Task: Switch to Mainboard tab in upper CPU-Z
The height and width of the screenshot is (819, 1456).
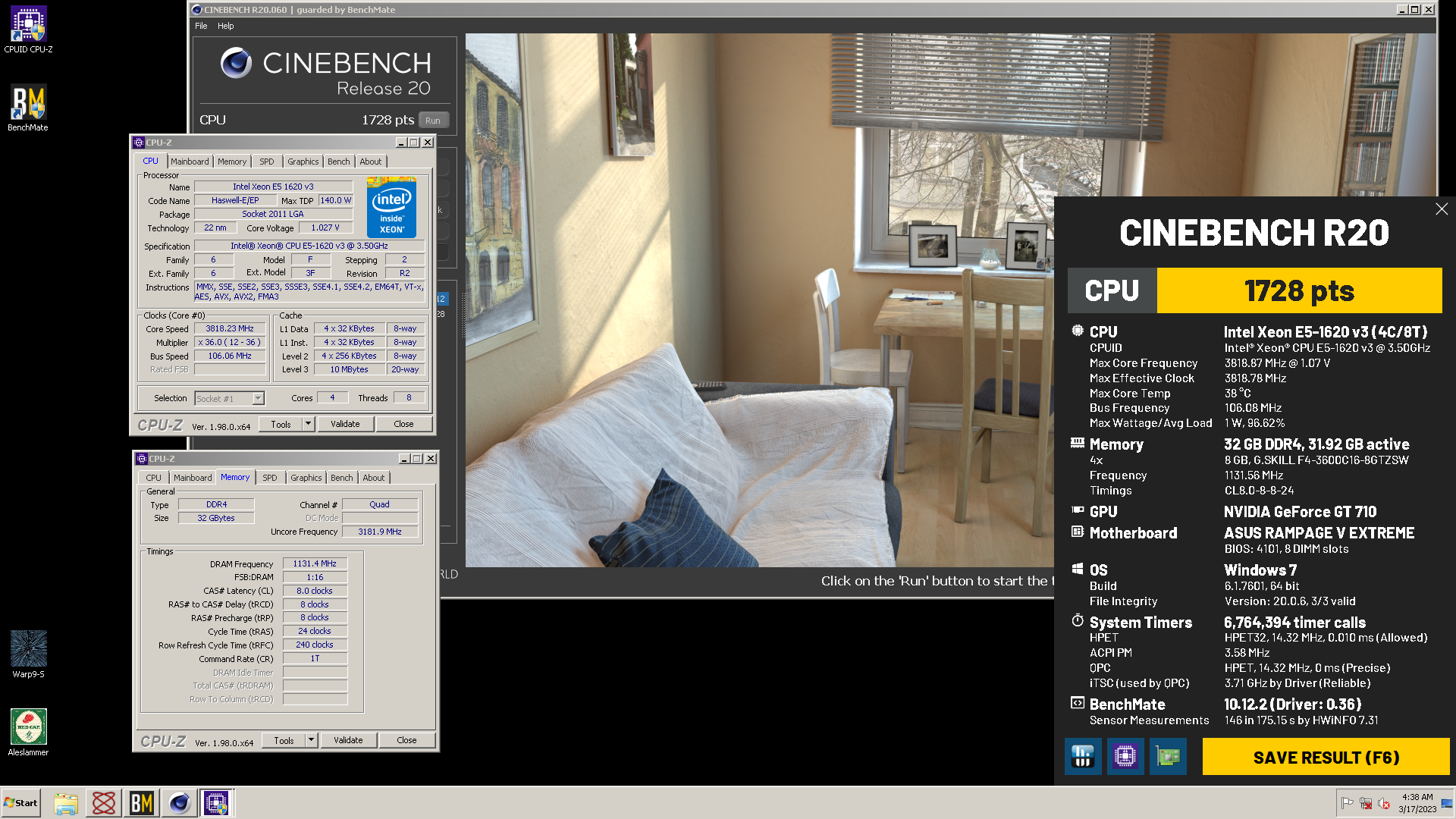Action: (190, 162)
